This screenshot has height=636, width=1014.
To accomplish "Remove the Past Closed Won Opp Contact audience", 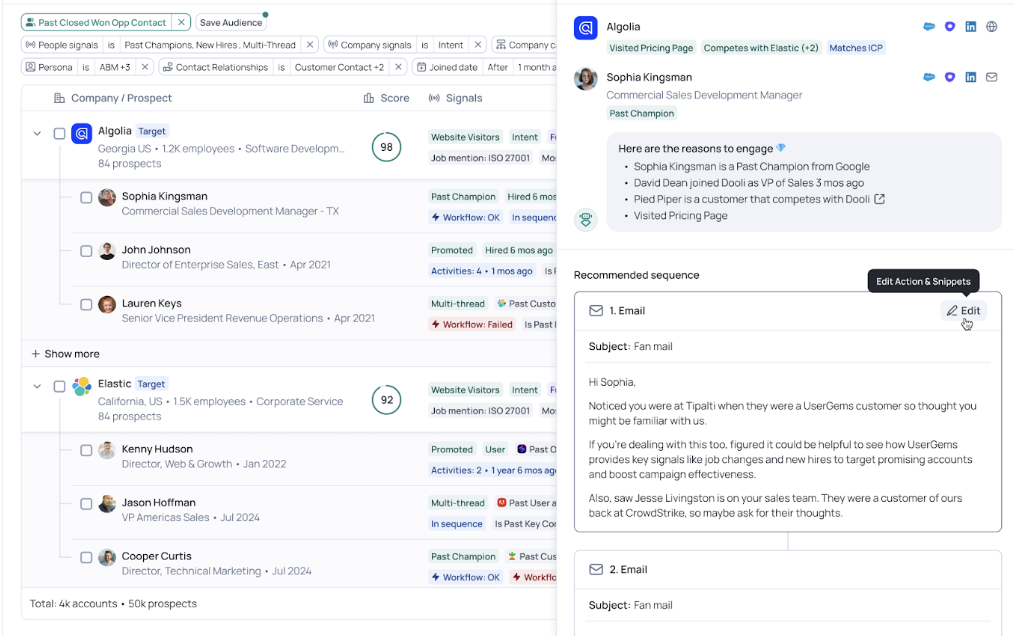I will [x=182, y=22].
